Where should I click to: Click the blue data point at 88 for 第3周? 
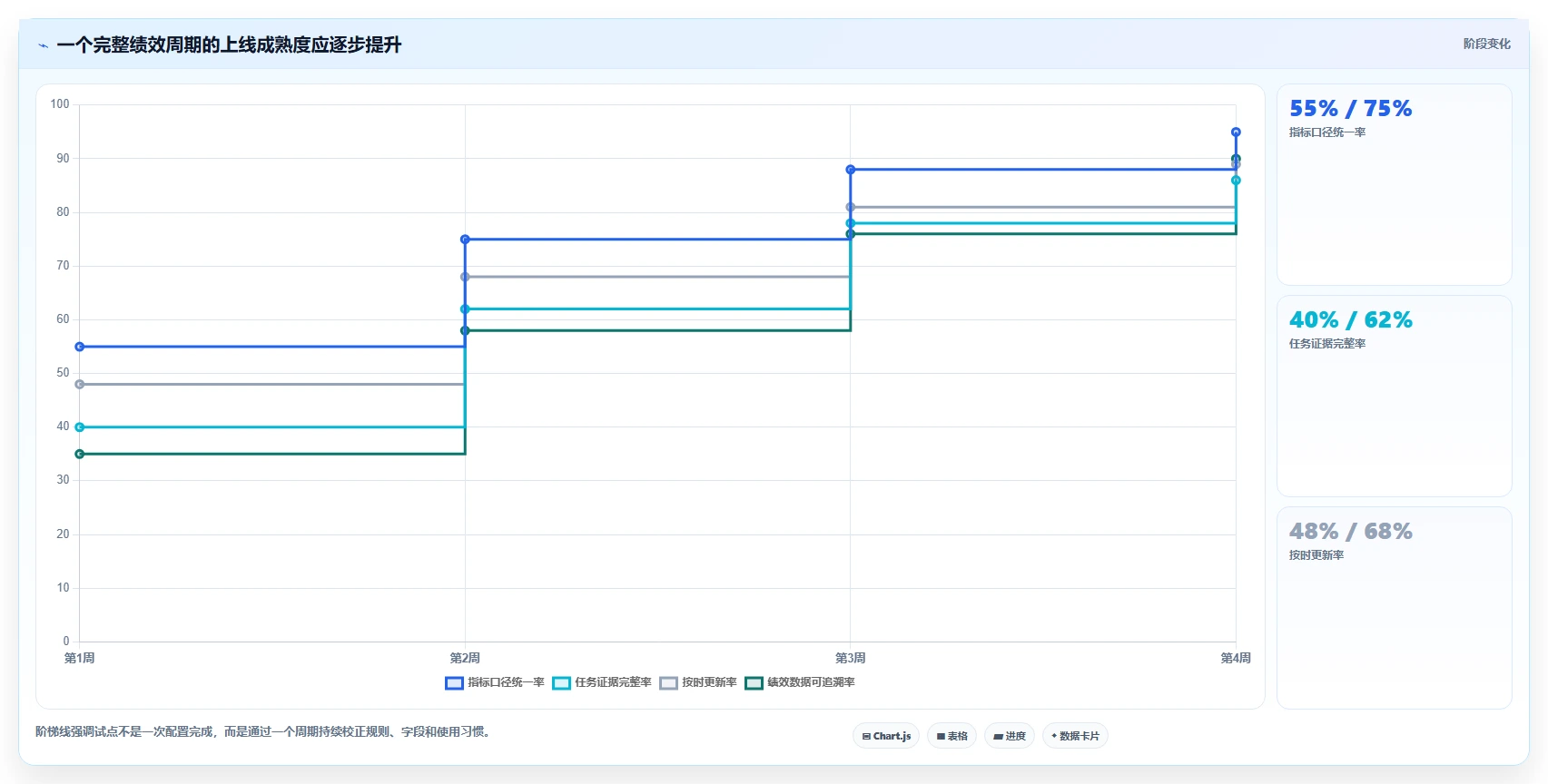(851, 170)
